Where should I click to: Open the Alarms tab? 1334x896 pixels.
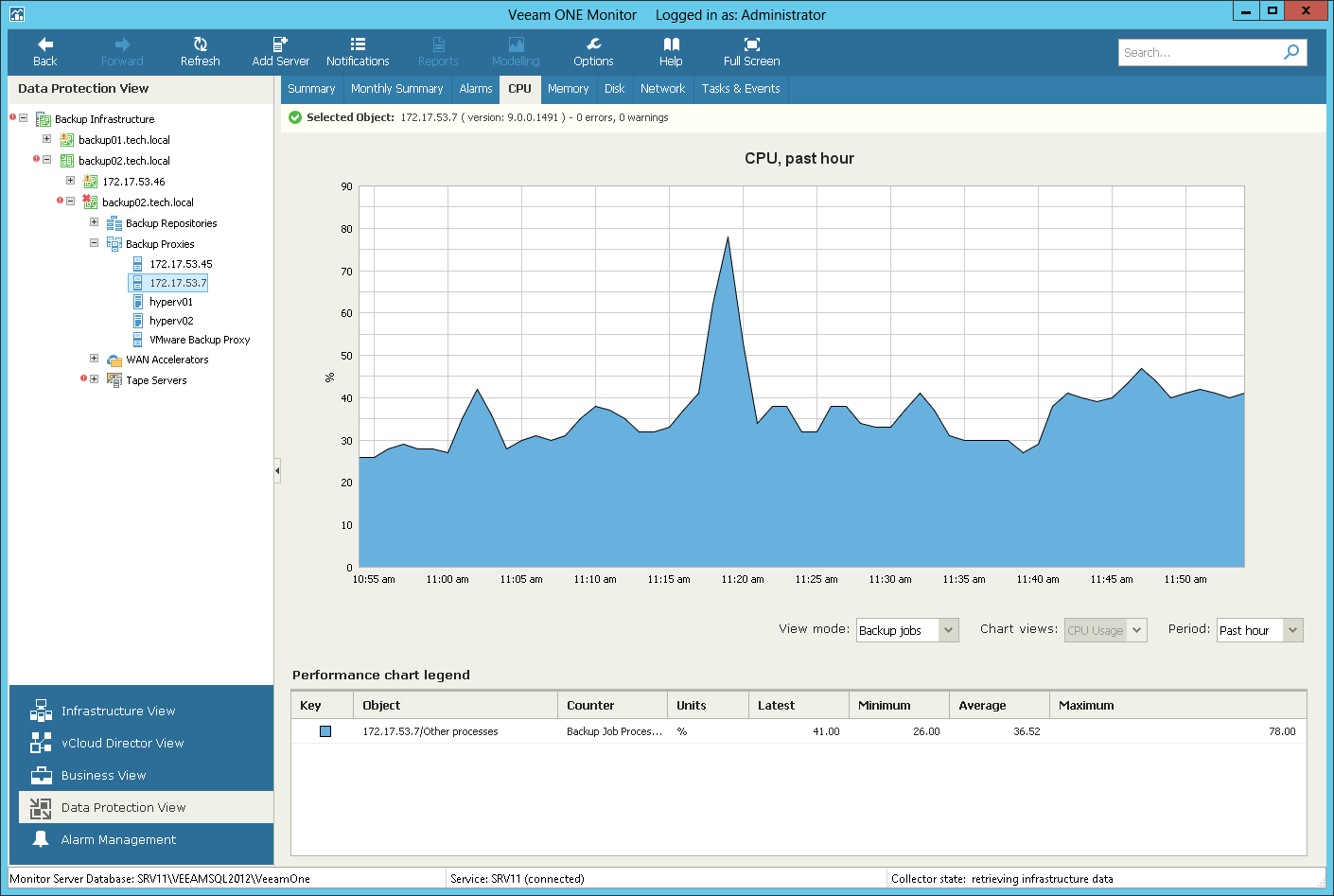(476, 89)
